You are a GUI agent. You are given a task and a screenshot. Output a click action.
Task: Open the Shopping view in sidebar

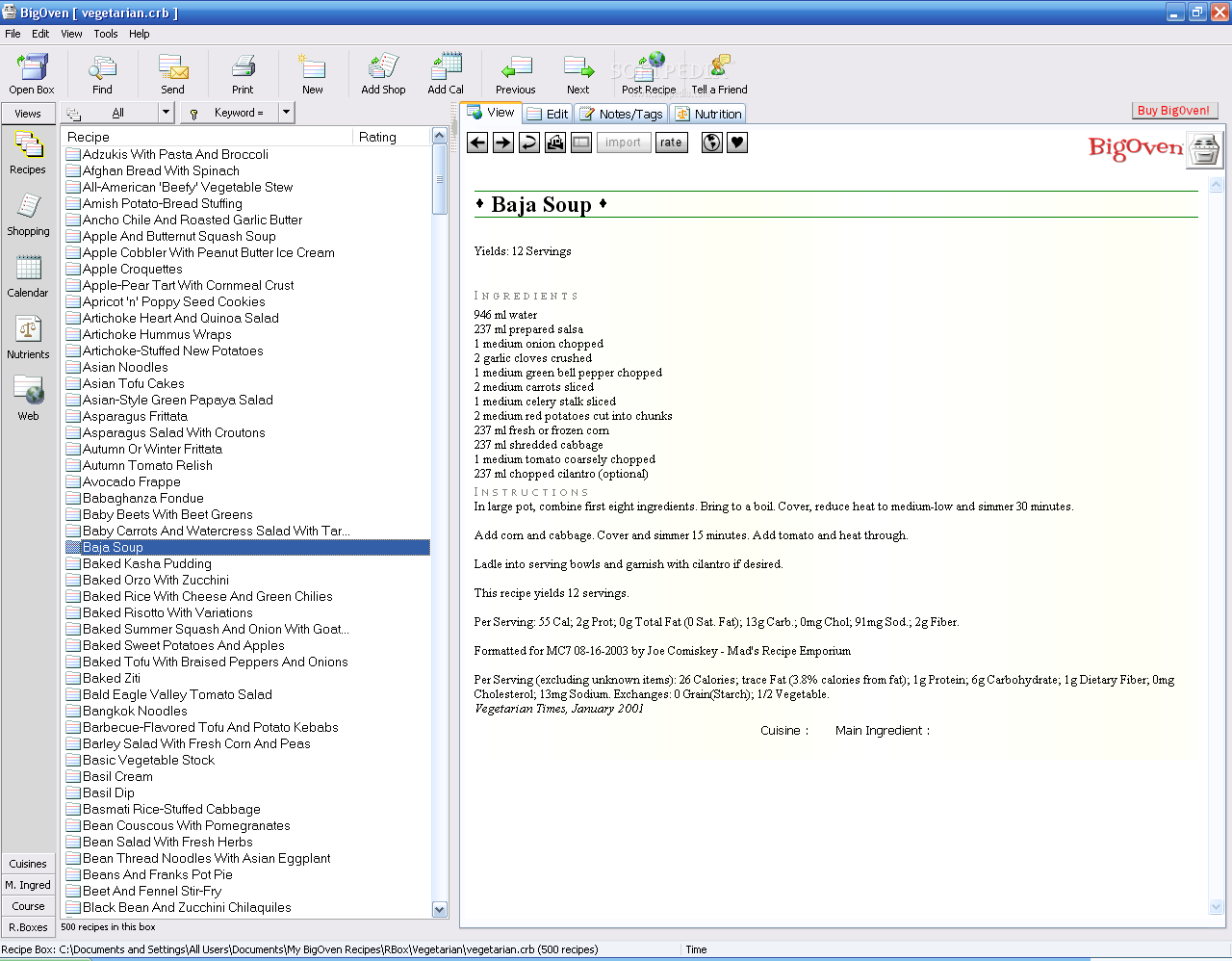pyautogui.click(x=28, y=216)
